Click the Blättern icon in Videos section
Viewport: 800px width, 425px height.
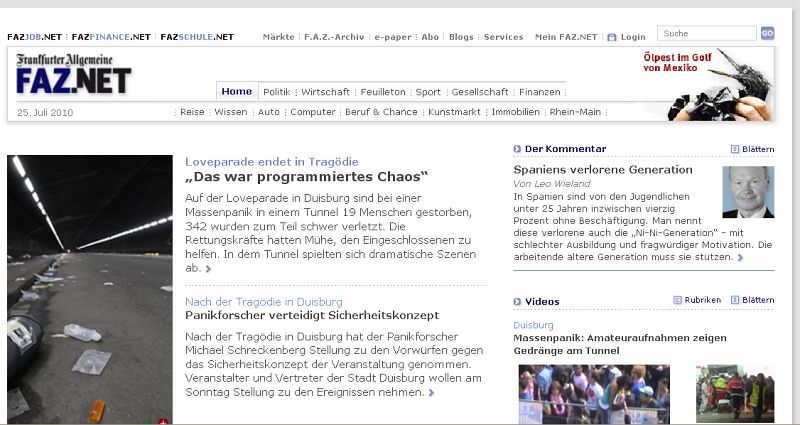[x=735, y=300]
